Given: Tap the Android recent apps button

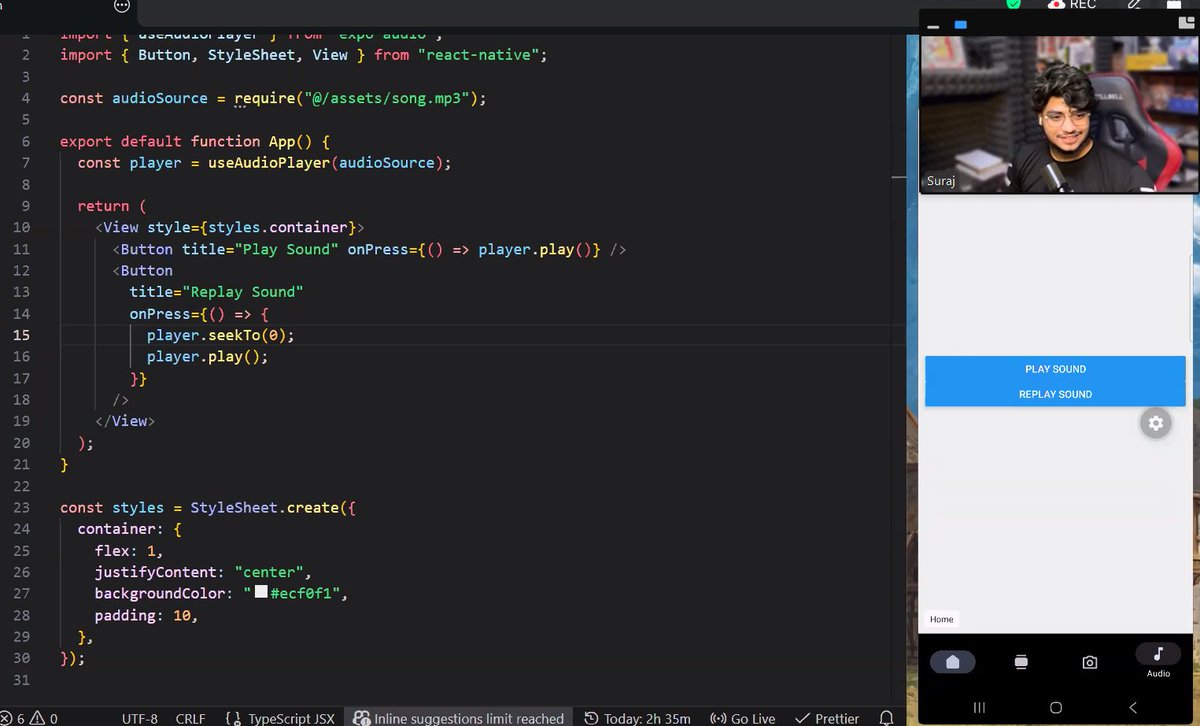Looking at the screenshot, I should [x=979, y=707].
